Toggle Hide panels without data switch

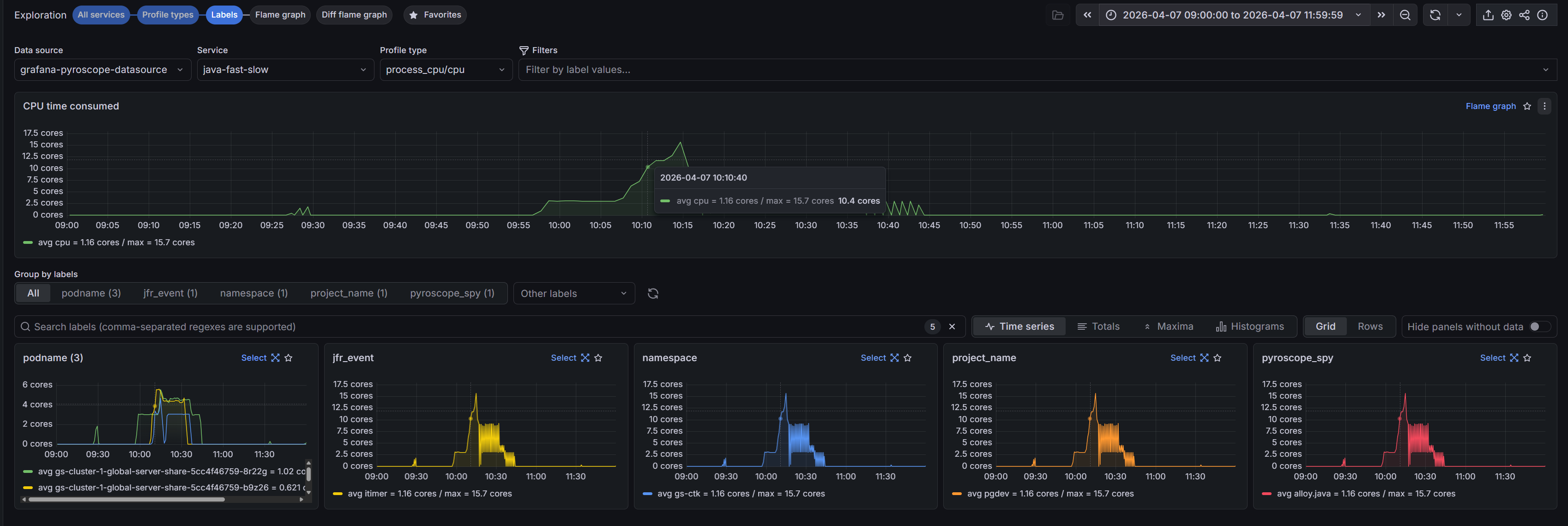(1539, 327)
